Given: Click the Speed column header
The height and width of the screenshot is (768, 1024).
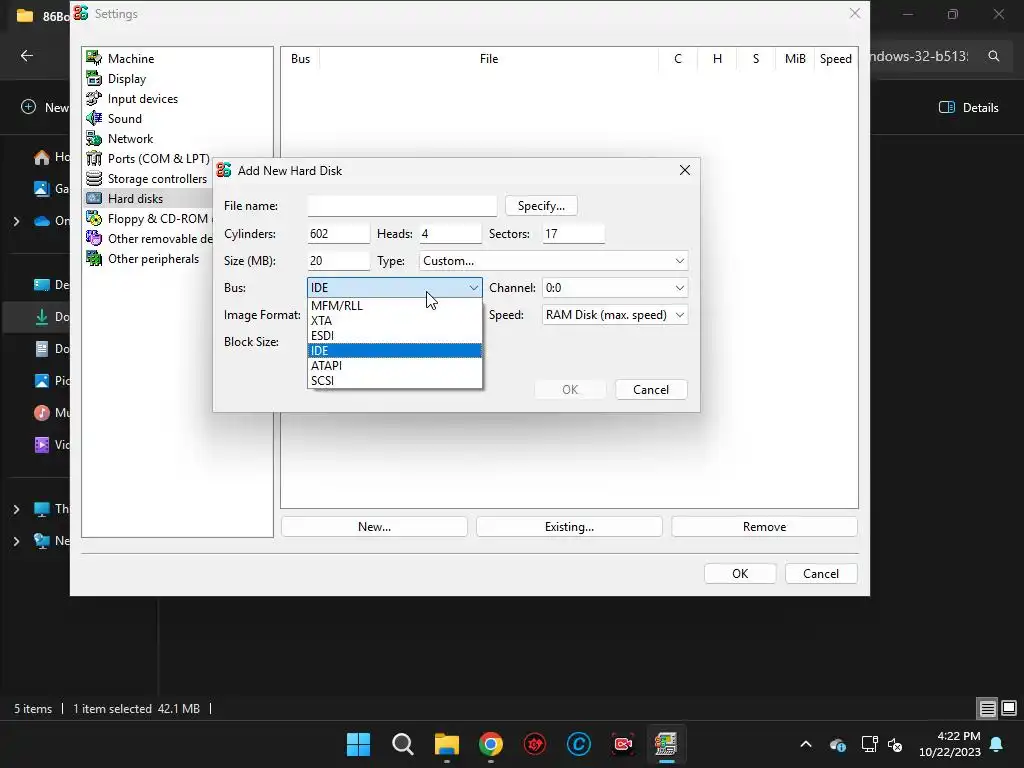Looking at the screenshot, I should point(835,59).
